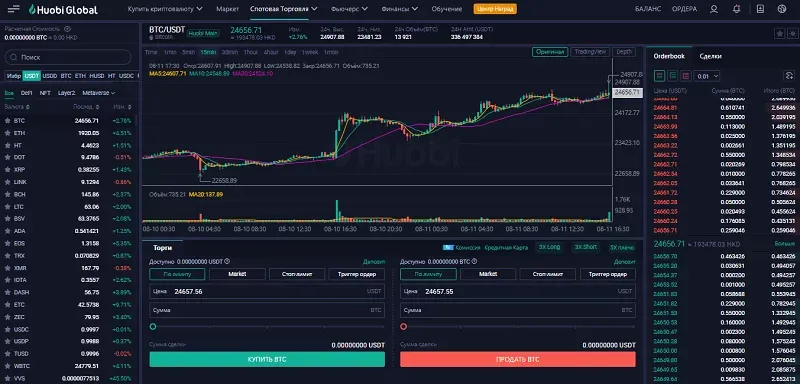
Task: Favorite the HT row star
Action: (x=7, y=145)
